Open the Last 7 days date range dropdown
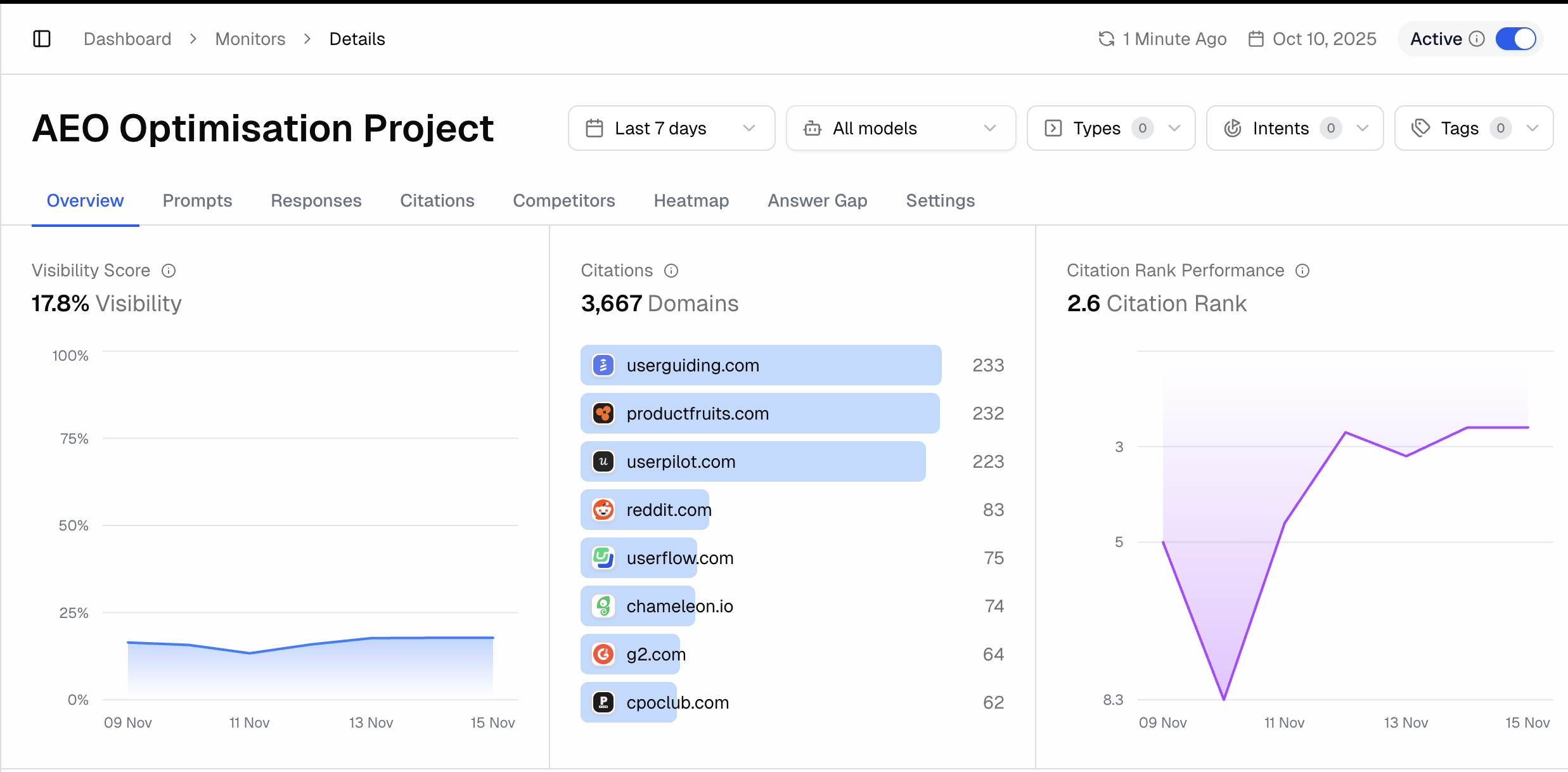 pos(671,128)
